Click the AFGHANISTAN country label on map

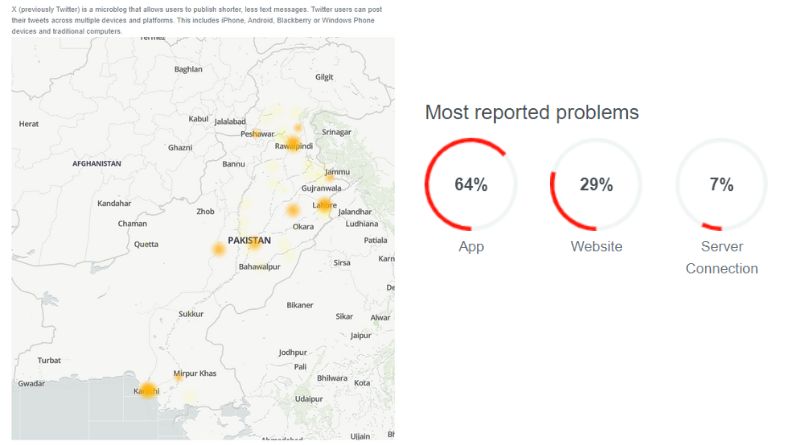[x=97, y=163]
